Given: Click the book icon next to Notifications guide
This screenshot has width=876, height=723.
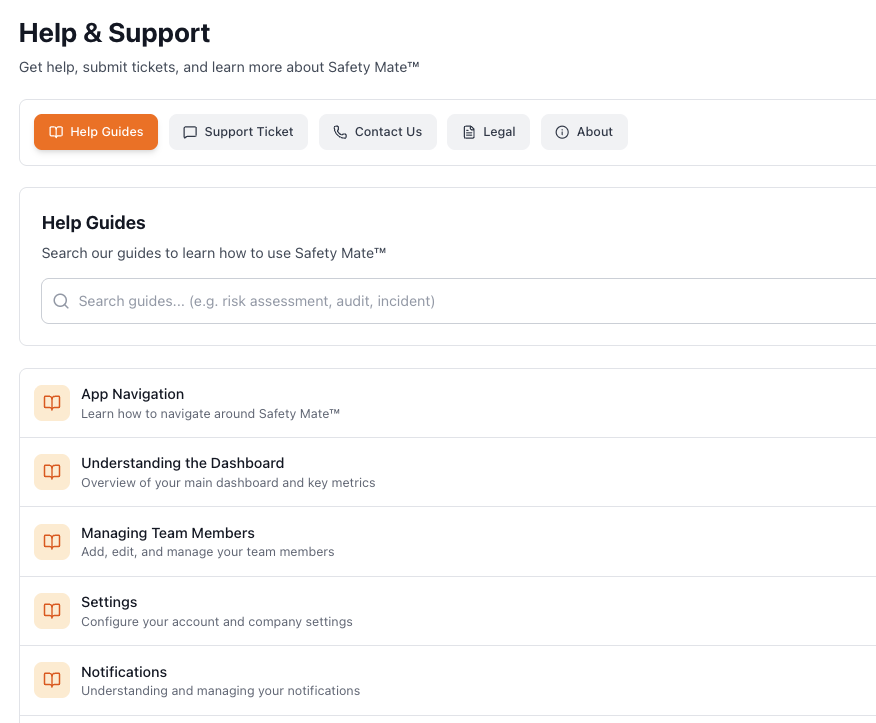Looking at the screenshot, I should [52, 681].
